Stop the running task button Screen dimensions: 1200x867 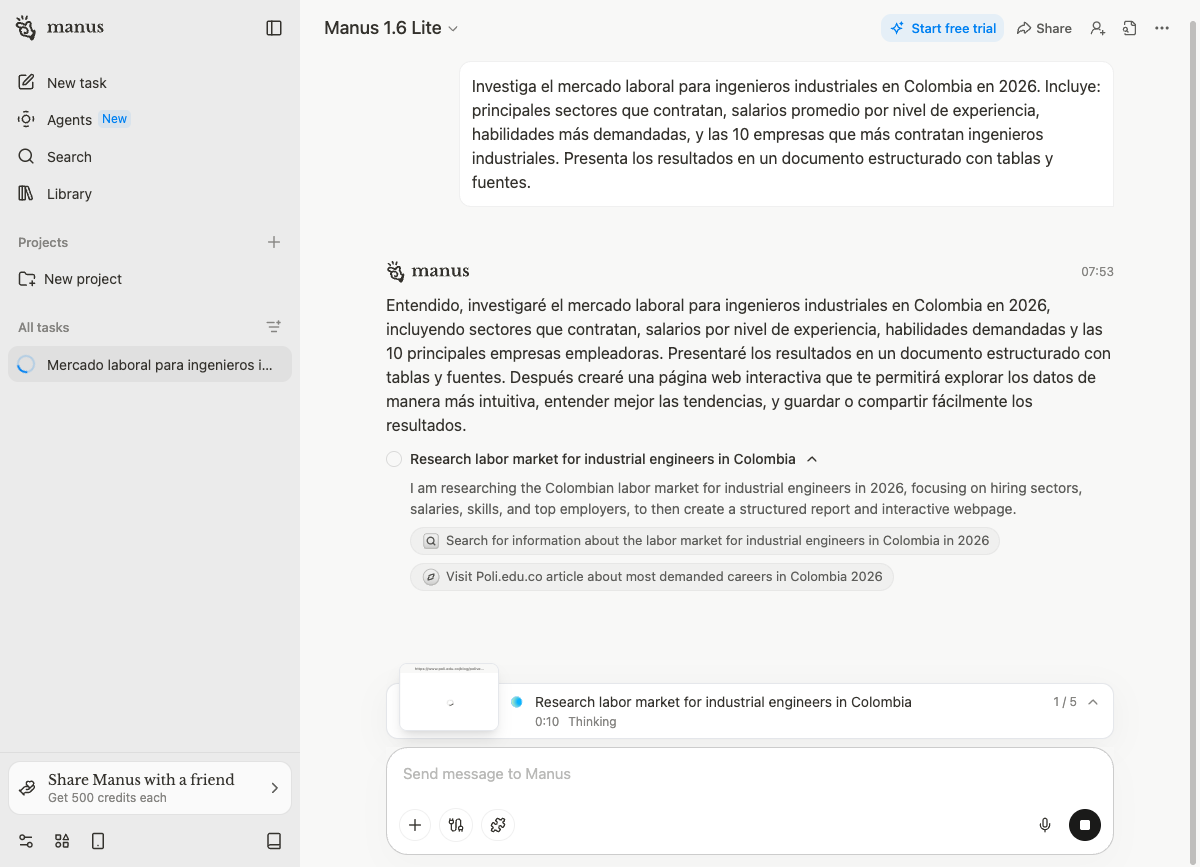click(x=1085, y=825)
